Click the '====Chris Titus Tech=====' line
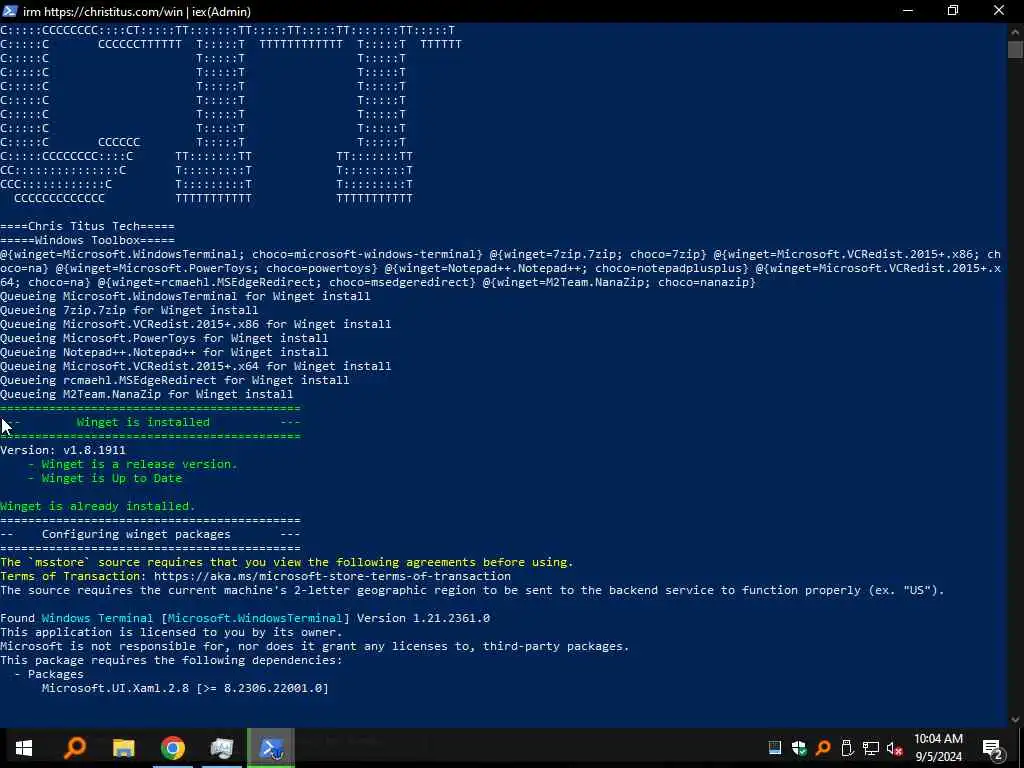 coord(88,227)
